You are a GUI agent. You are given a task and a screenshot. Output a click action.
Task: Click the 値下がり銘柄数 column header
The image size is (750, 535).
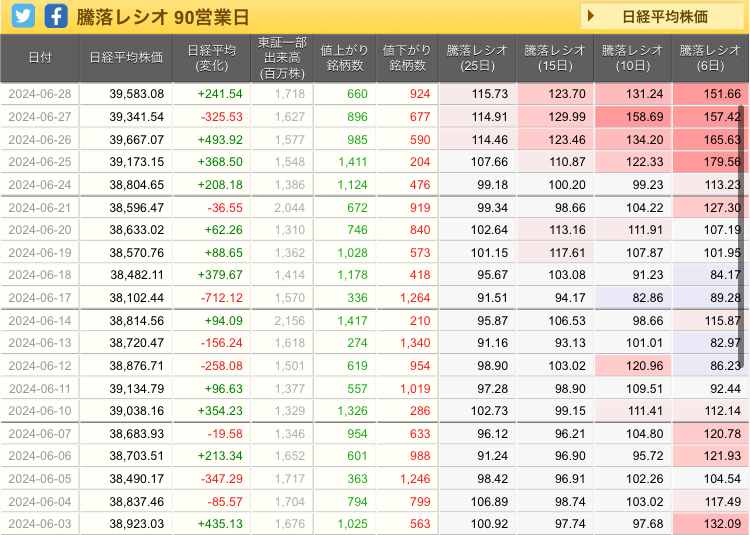pos(408,58)
